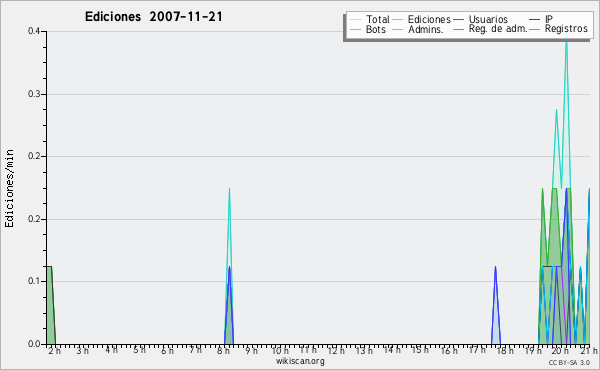Click the '0.4' y-axis value
The width and height of the screenshot is (600, 370).
[34, 31]
